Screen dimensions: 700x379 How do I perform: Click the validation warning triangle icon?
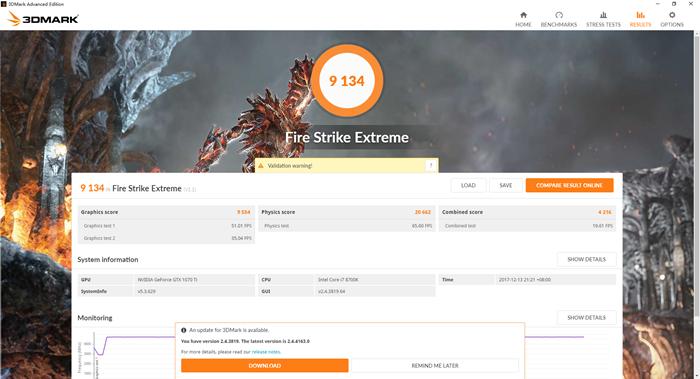pos(261,166)
